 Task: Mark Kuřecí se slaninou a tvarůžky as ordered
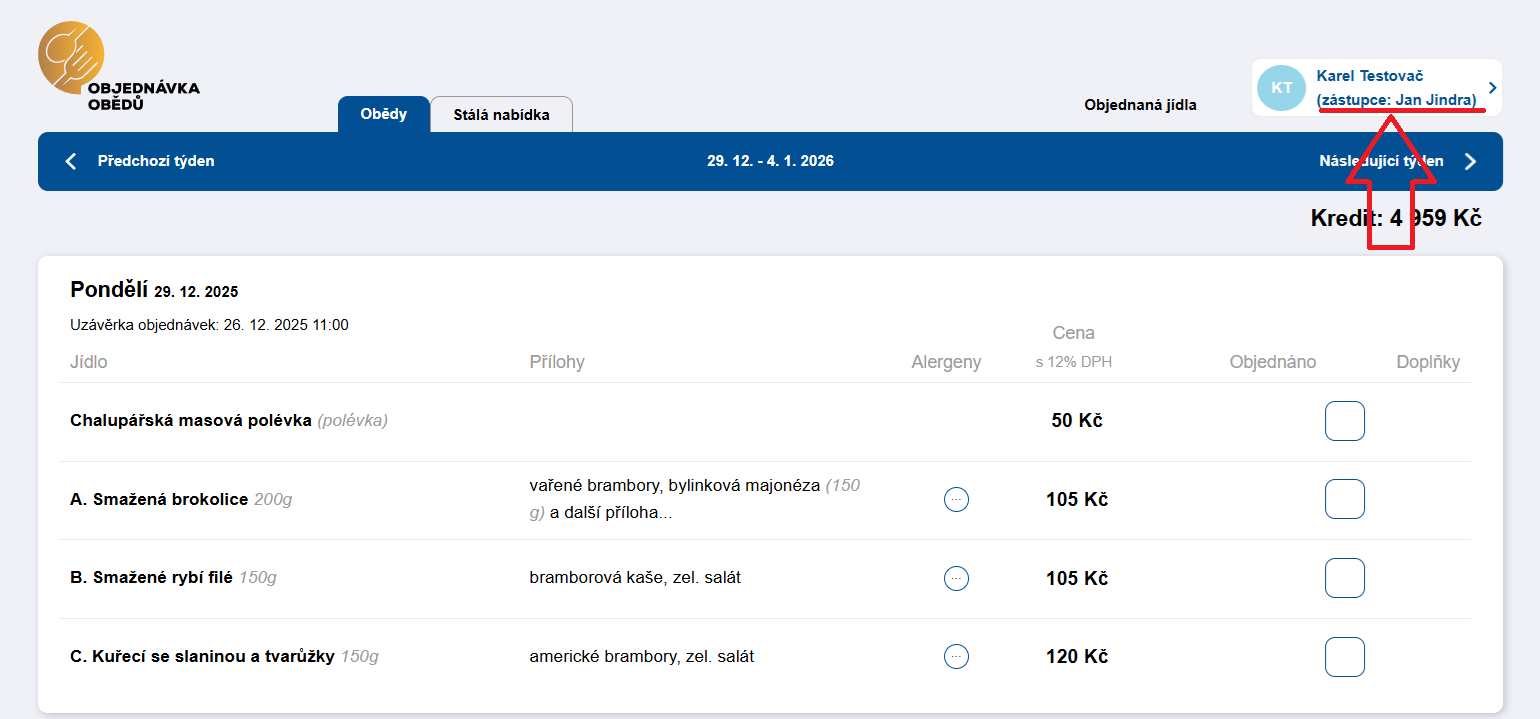[1344, 657]
